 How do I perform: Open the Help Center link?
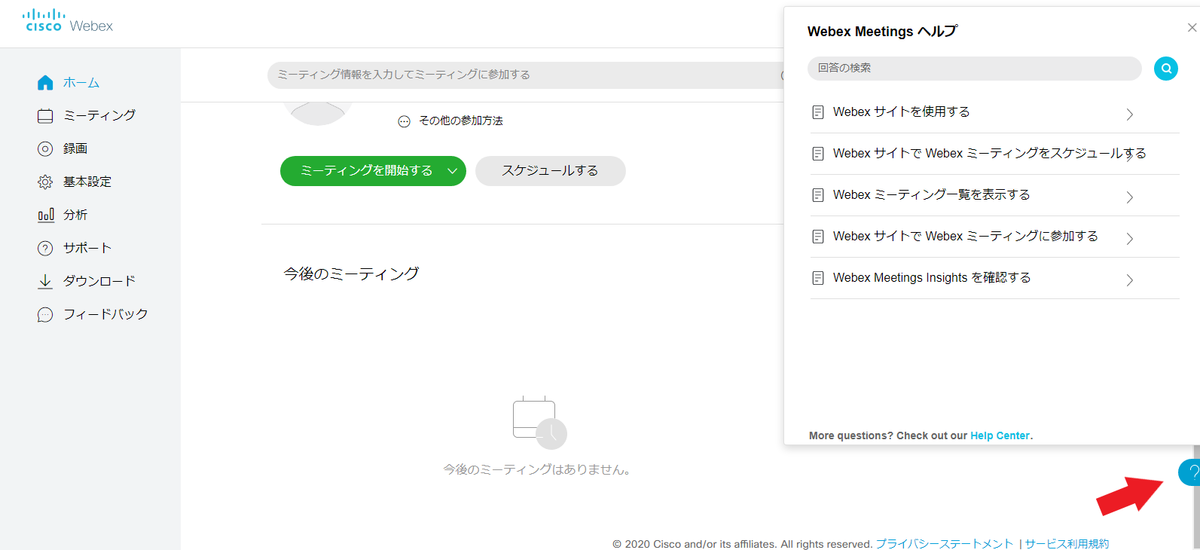1000,436
